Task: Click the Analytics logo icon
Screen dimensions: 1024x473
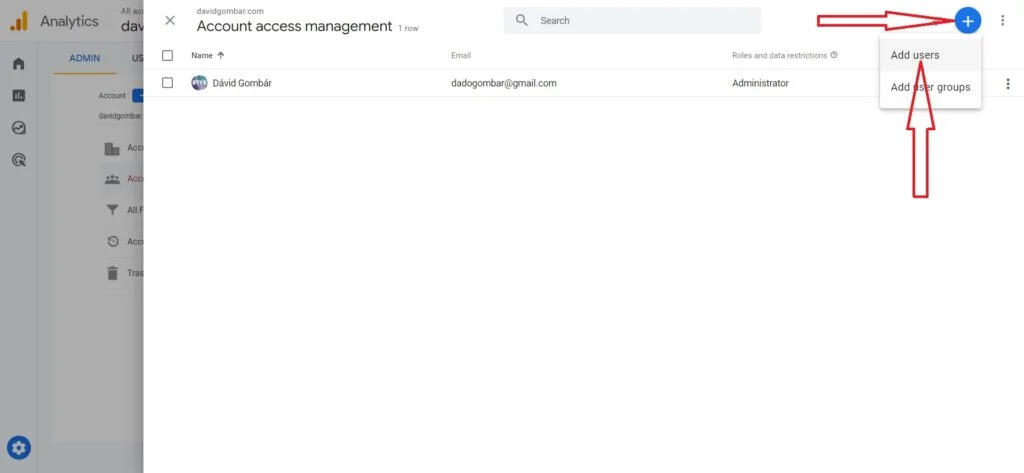Action: pyautogui.click(x=19, y=22)
